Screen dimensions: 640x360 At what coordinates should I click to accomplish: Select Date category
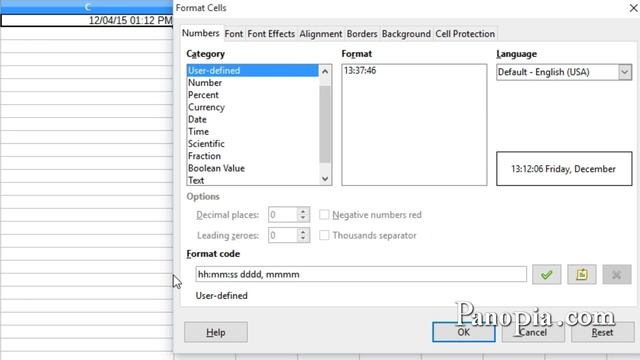tap(253, 120)
